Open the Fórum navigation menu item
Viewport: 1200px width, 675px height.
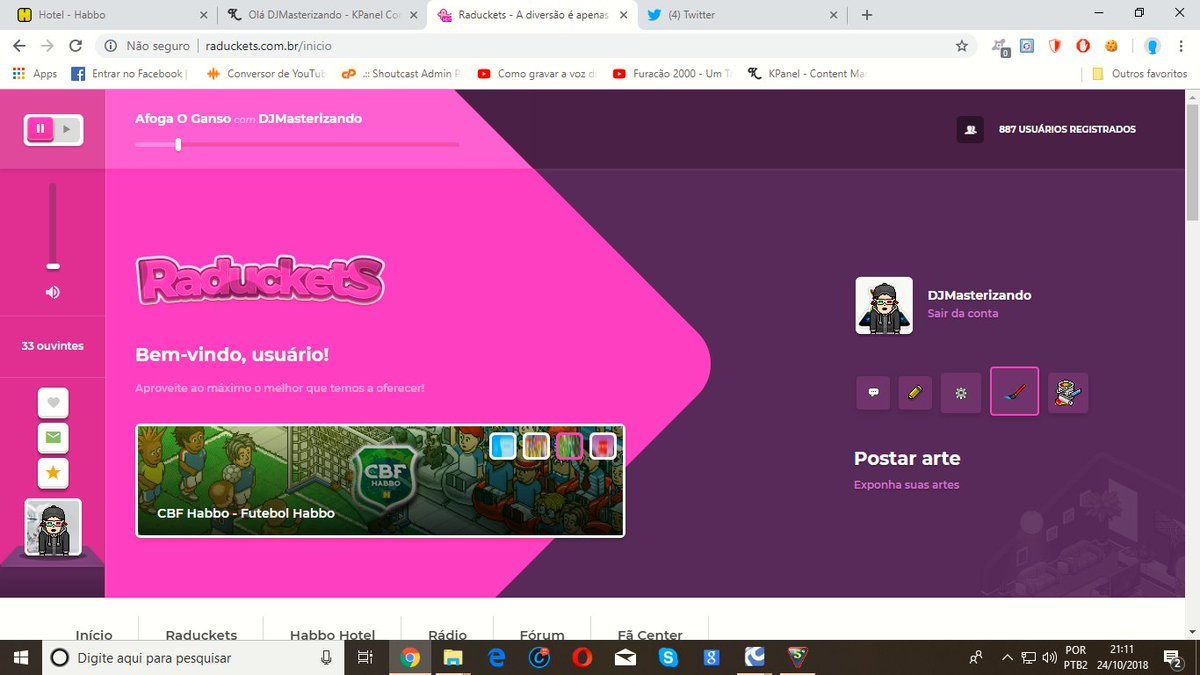pos(542,635)
